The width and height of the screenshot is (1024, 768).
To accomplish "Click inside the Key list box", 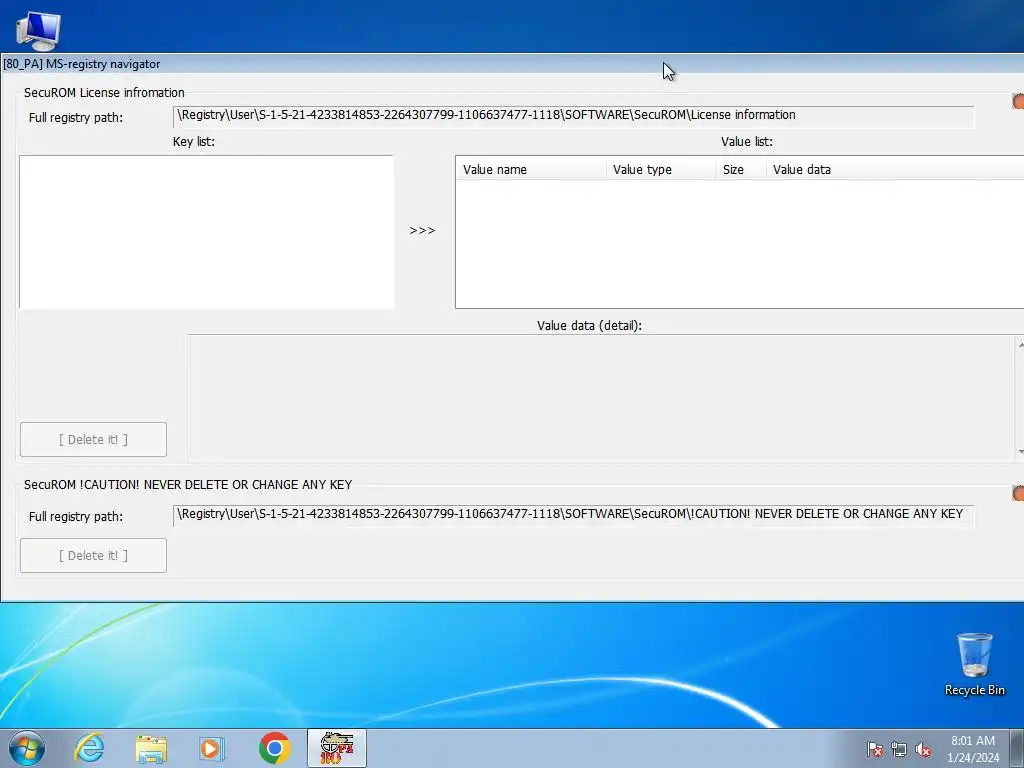I will pos(206,232).
